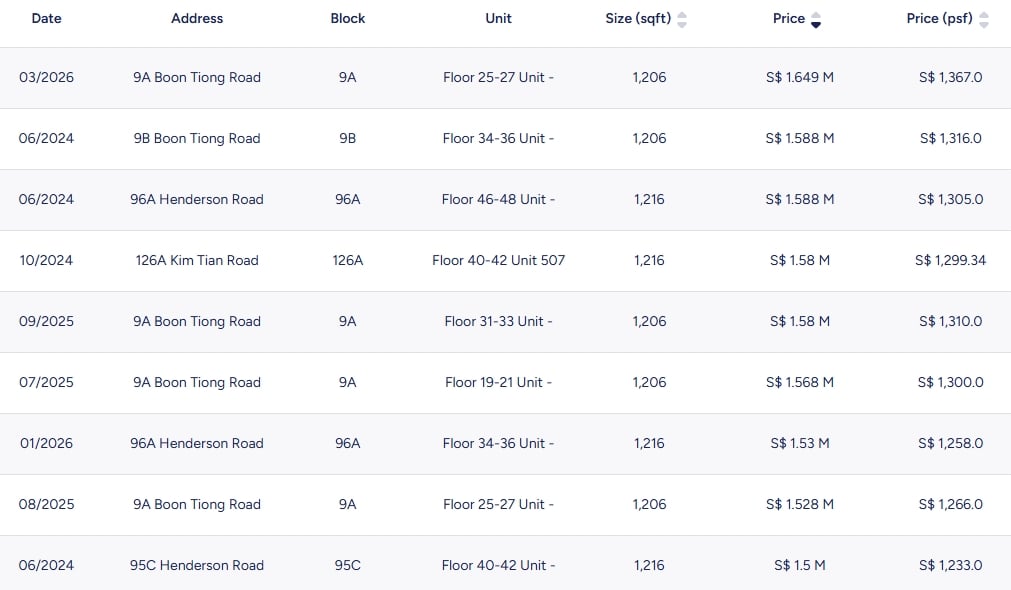Click the Date column header
The width and height of the screenshot is (1011, 590).
pos(46,18)
